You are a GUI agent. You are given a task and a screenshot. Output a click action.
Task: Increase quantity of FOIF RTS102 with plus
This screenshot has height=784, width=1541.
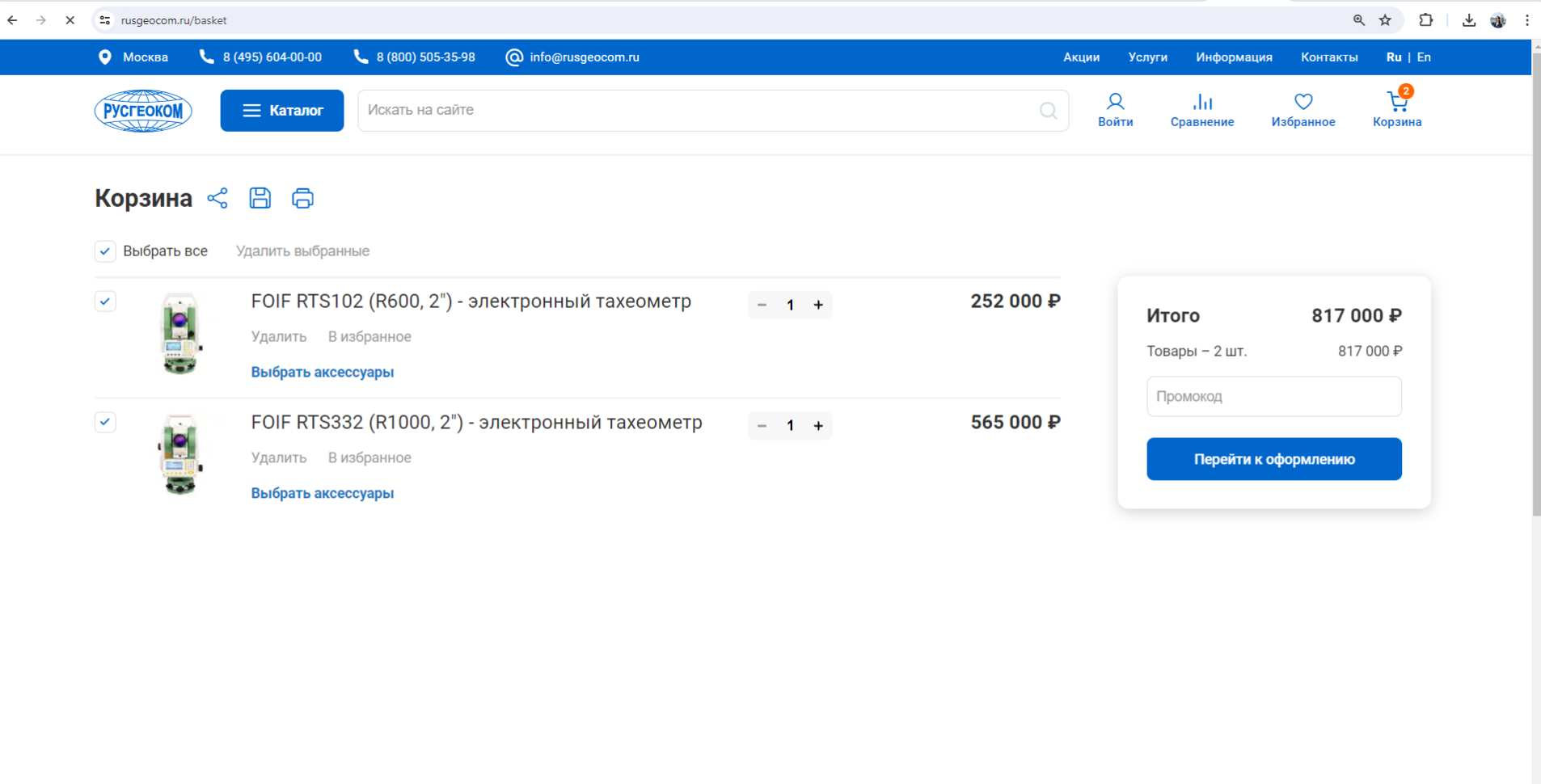click(818, 305)
